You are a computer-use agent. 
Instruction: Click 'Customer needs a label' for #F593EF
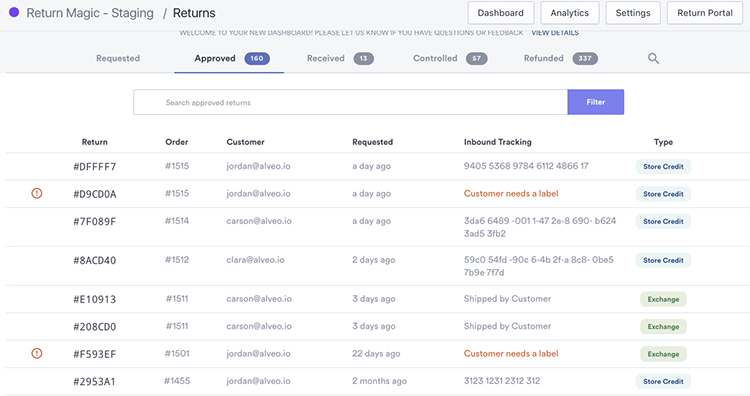[511, 353]
